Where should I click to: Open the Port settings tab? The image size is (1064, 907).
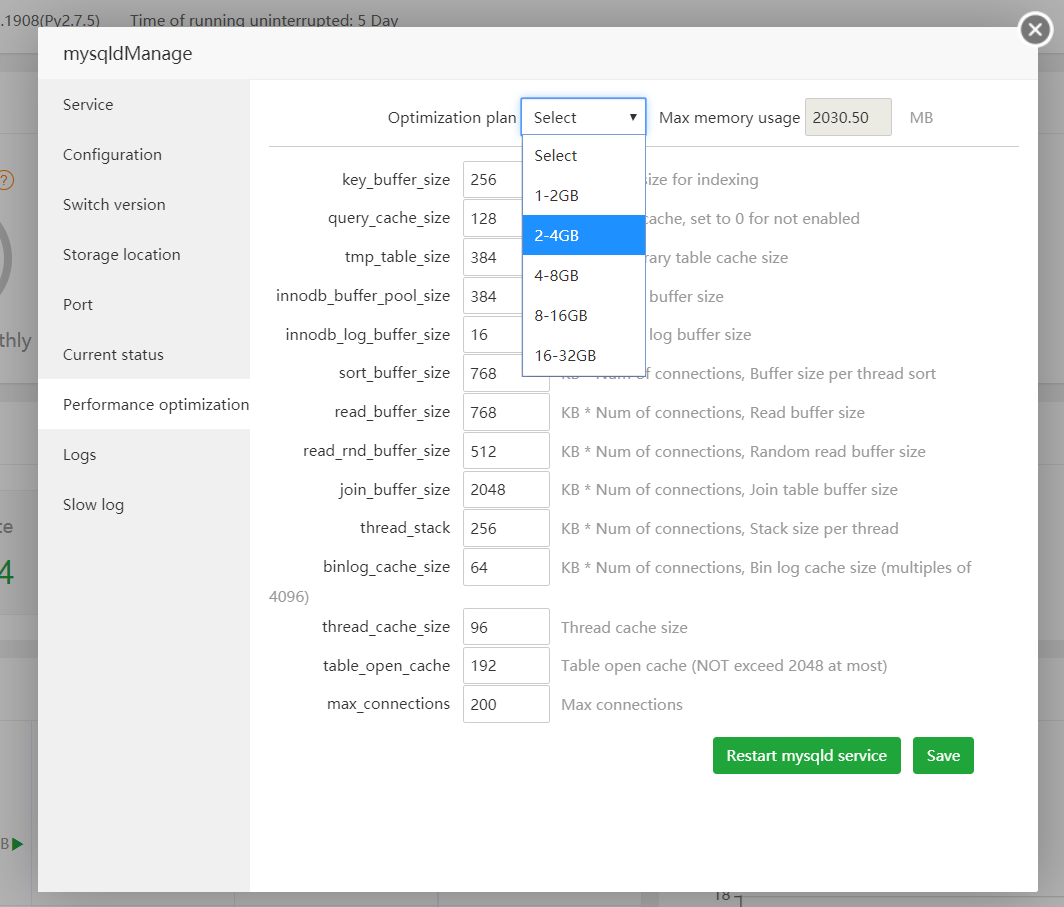[78, 305]
